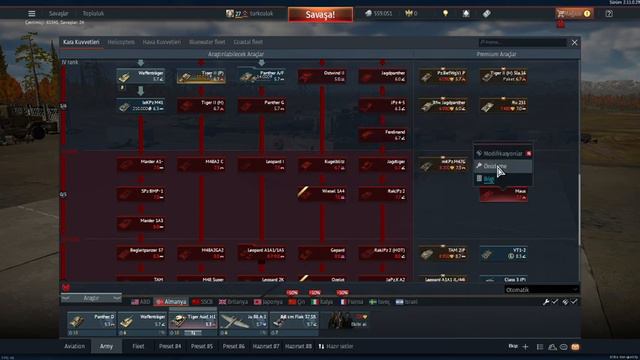The image size is (640, 360).
Task: Click the vehicle search input field
Action: tap(522, 42)
